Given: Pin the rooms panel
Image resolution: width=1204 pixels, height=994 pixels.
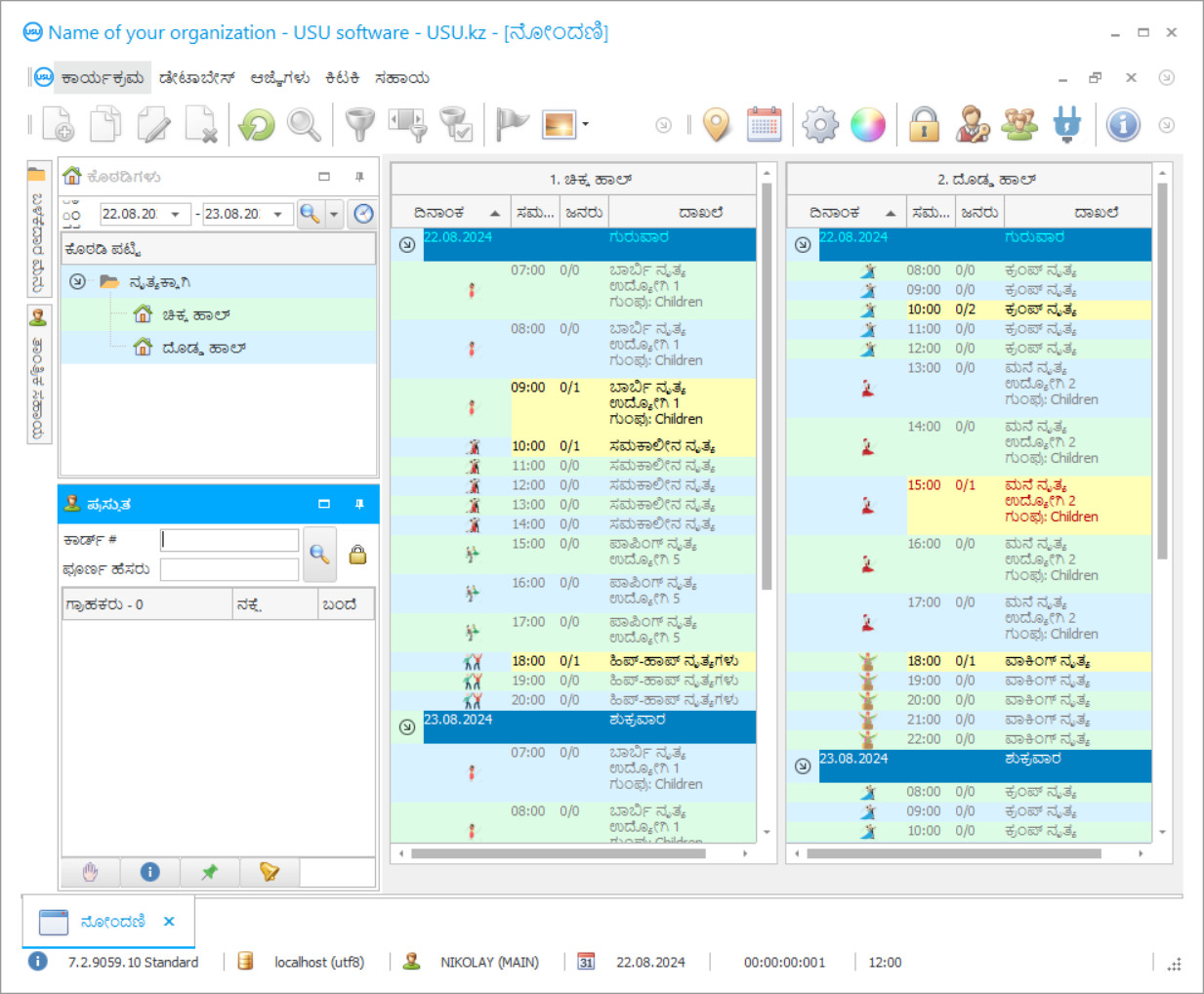Looking at the screenshot, I should (359, 177).
